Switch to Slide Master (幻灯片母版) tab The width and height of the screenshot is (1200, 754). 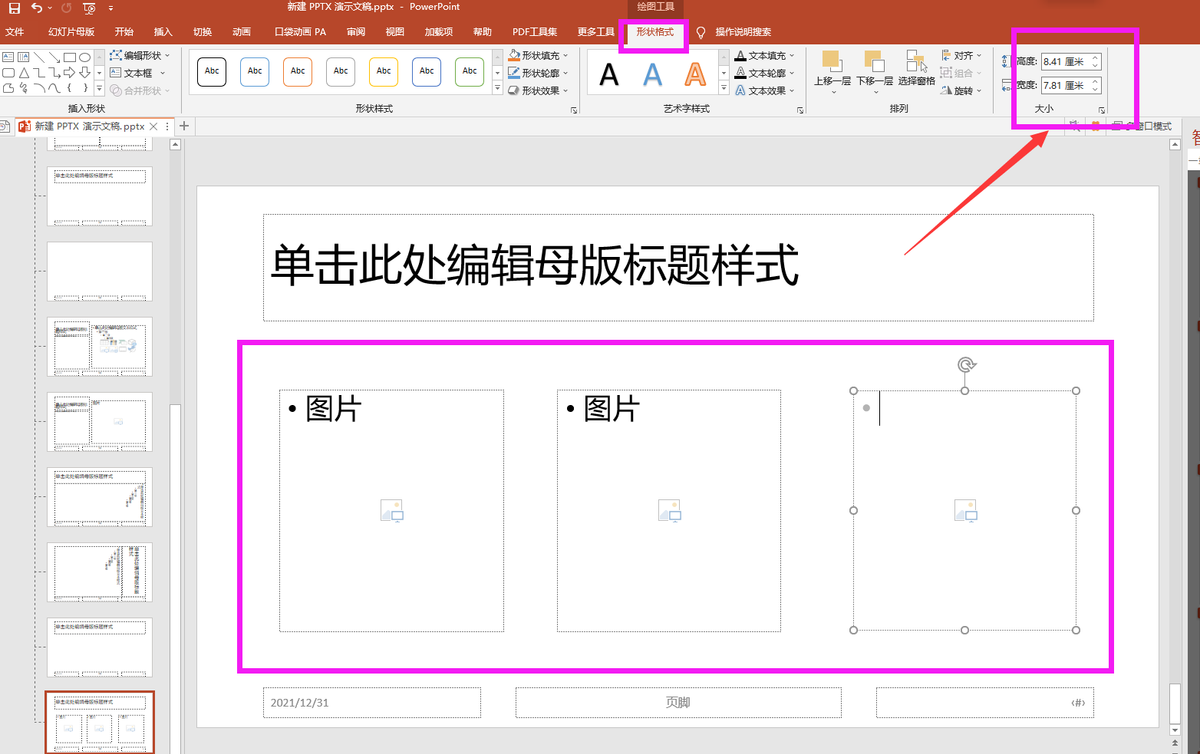(x=71, y=32)
